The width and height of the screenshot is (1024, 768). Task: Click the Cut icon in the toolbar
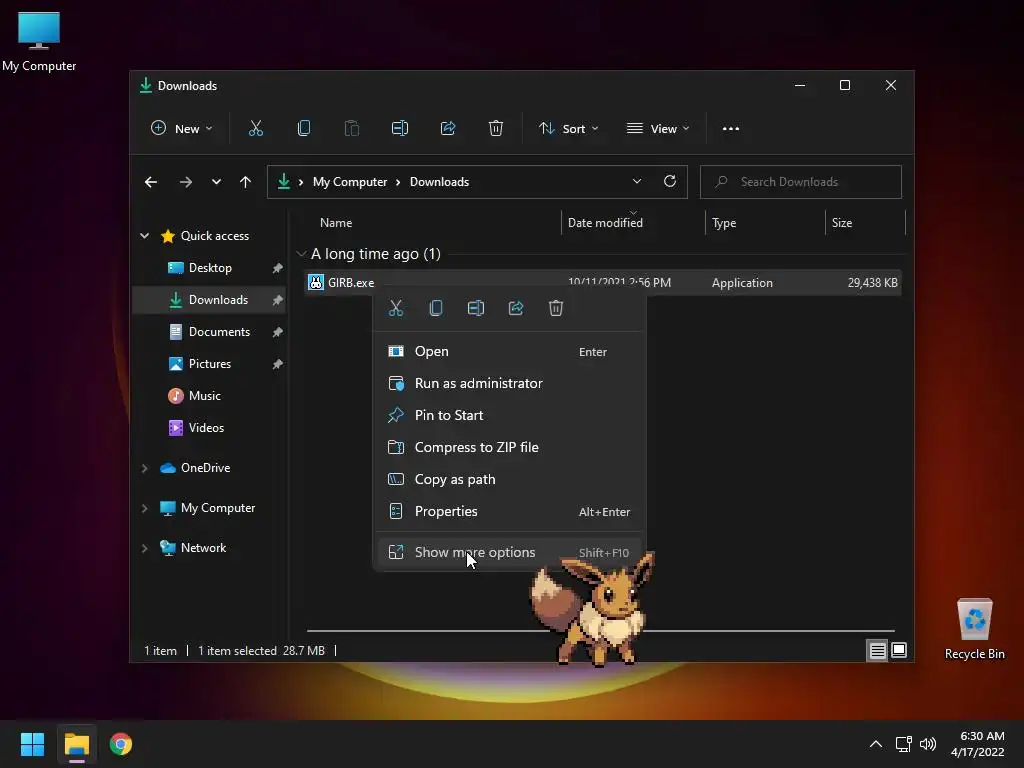(x=255, y=129)
